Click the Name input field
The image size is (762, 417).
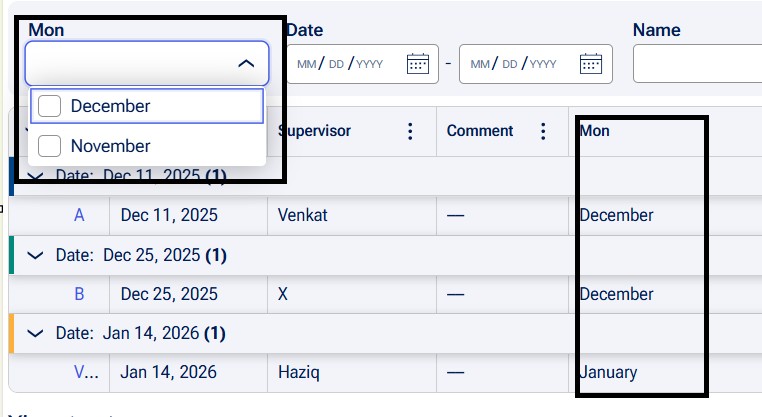pyautogui.click(x=697, y=64)
